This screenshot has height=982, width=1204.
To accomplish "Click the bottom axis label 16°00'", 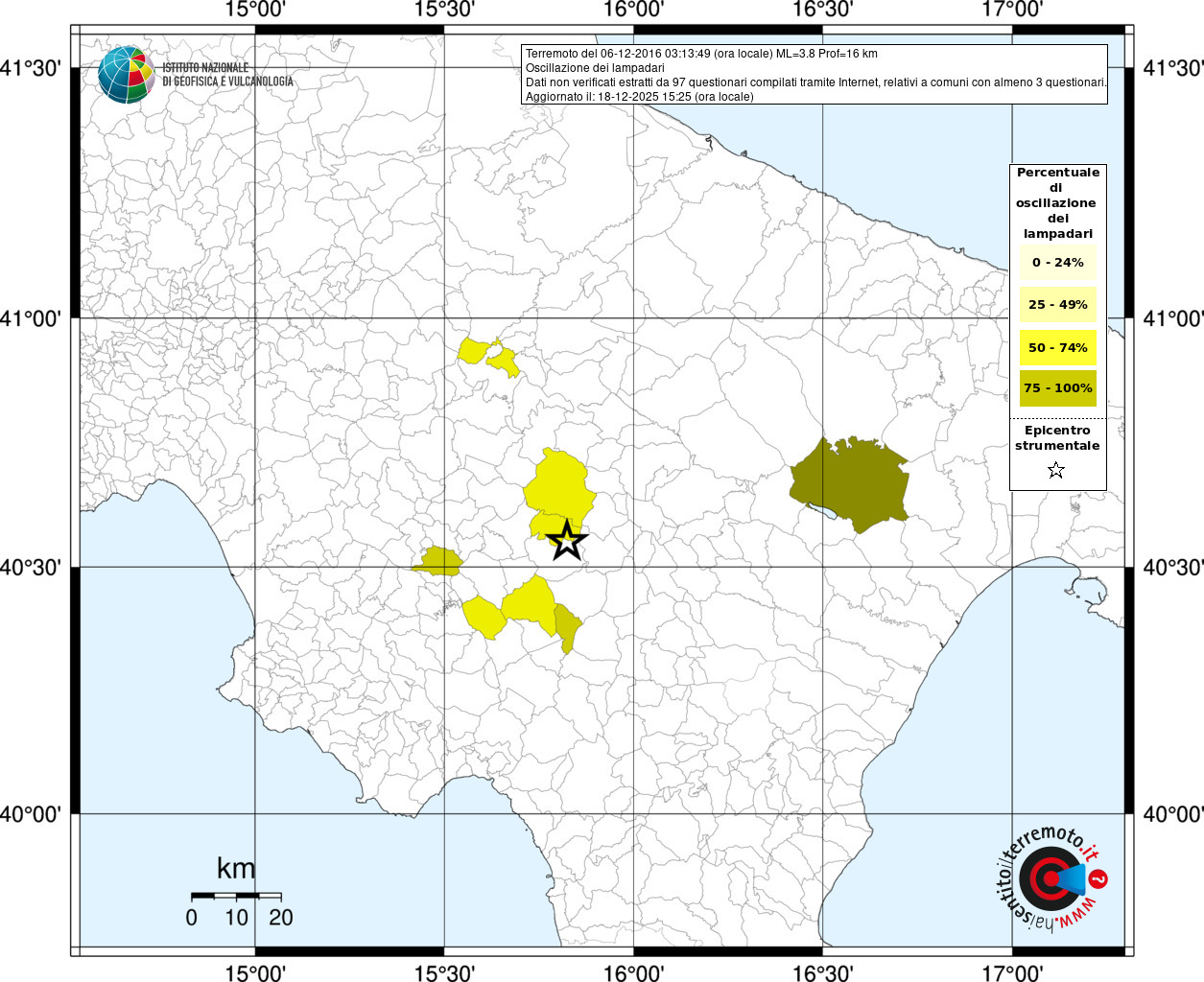I will pos(634,973).
